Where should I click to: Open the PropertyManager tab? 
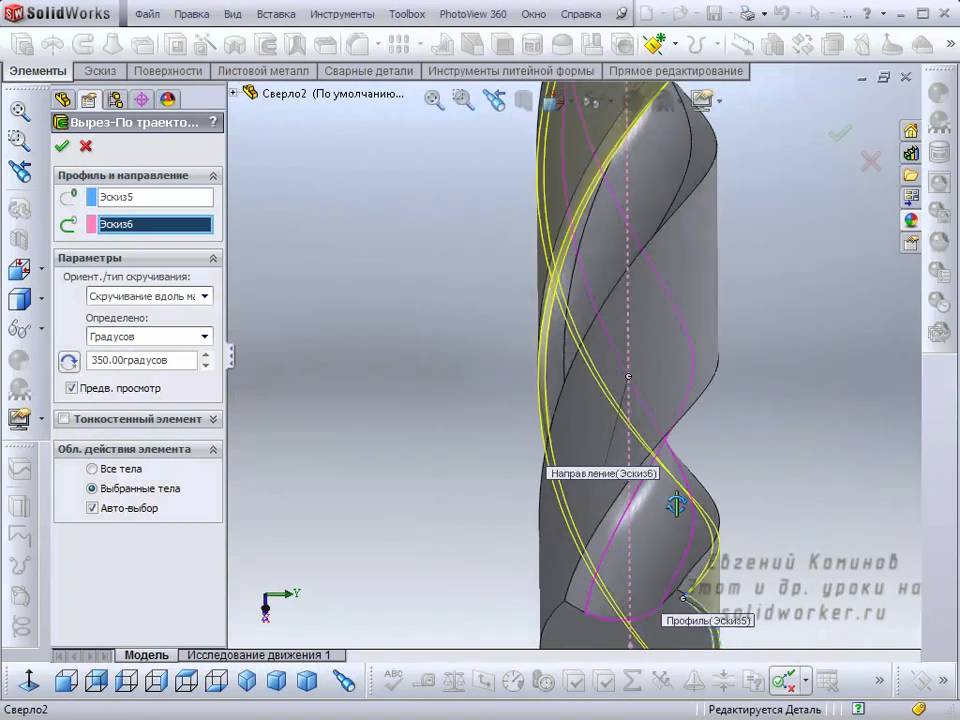point(89,99)
